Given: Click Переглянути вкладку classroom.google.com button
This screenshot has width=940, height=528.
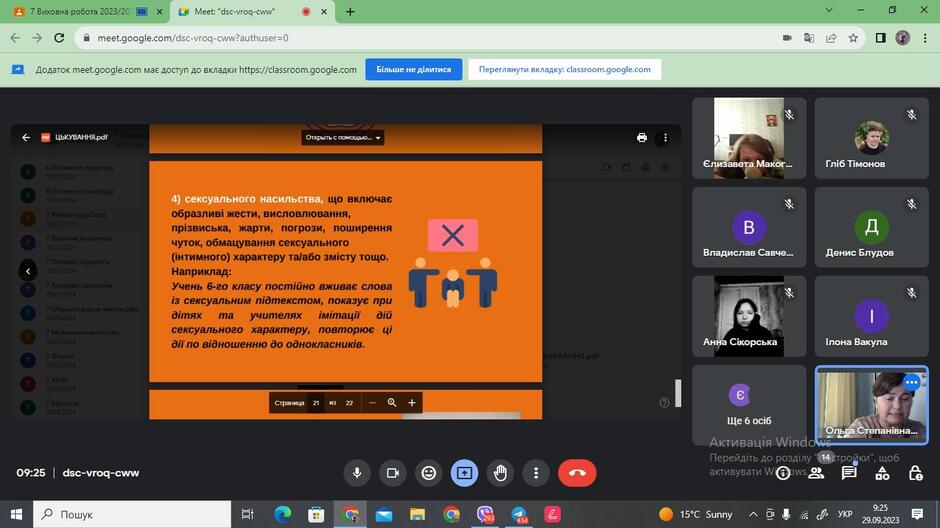Looking at the screenshot, I should (564, 70).
